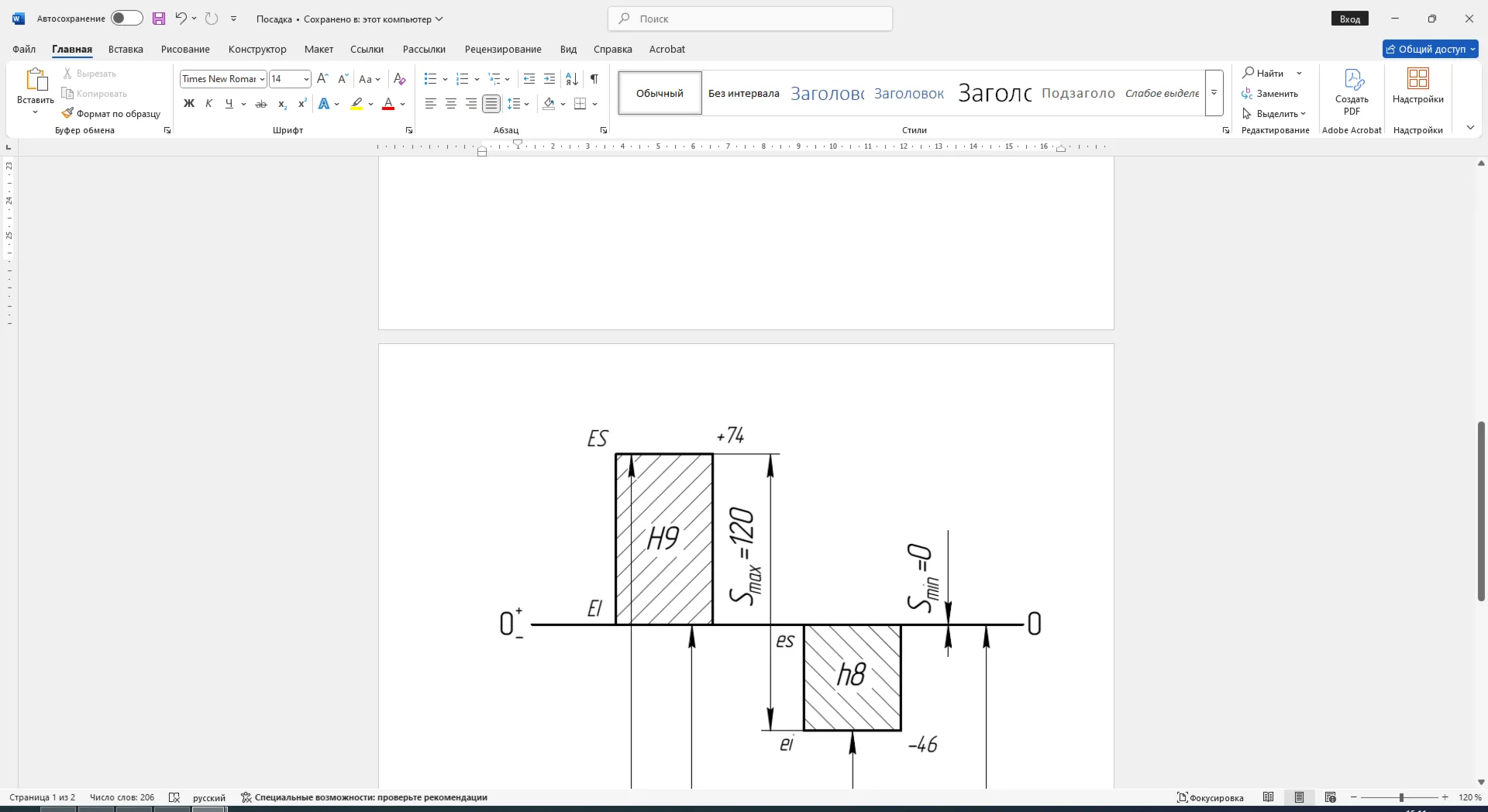Click the Increase indent icon
Screen dimensions: 1488x812
tap(549, 79)
